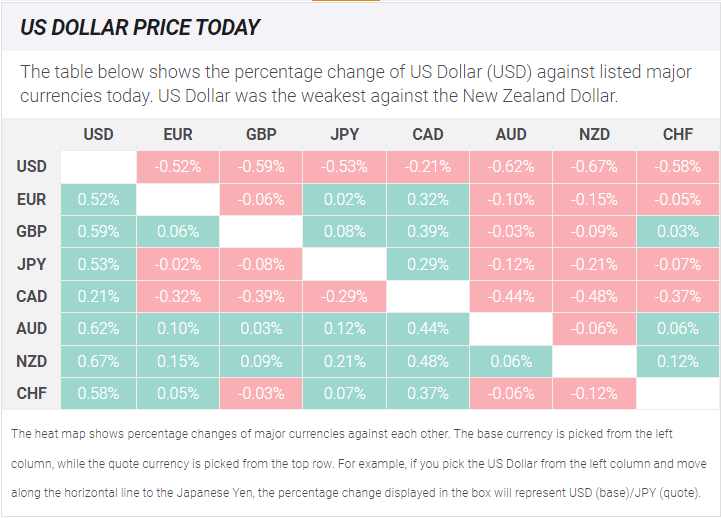The image size is (721, 518).
Task: Click the EUR/CAD cell showing 0.32%
Action: click(x=428, y=199)
